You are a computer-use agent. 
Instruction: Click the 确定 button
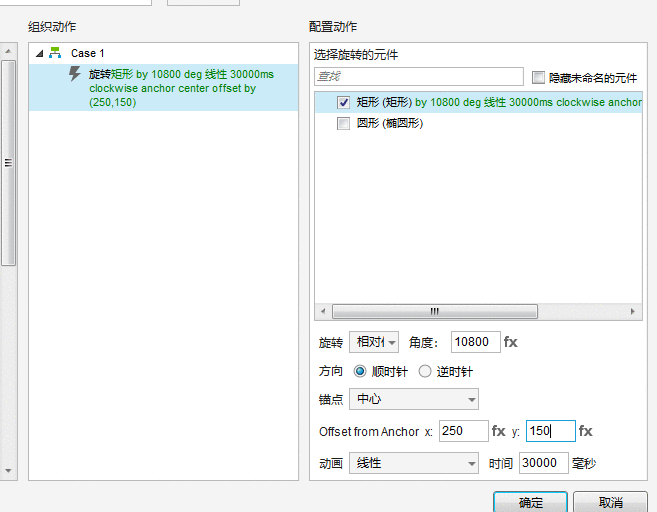[x=530, y=502]
